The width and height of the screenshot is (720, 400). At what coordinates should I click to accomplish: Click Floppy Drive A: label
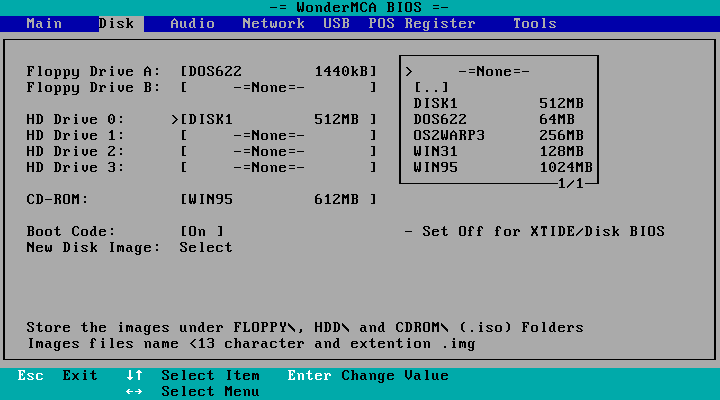(93, 71)
